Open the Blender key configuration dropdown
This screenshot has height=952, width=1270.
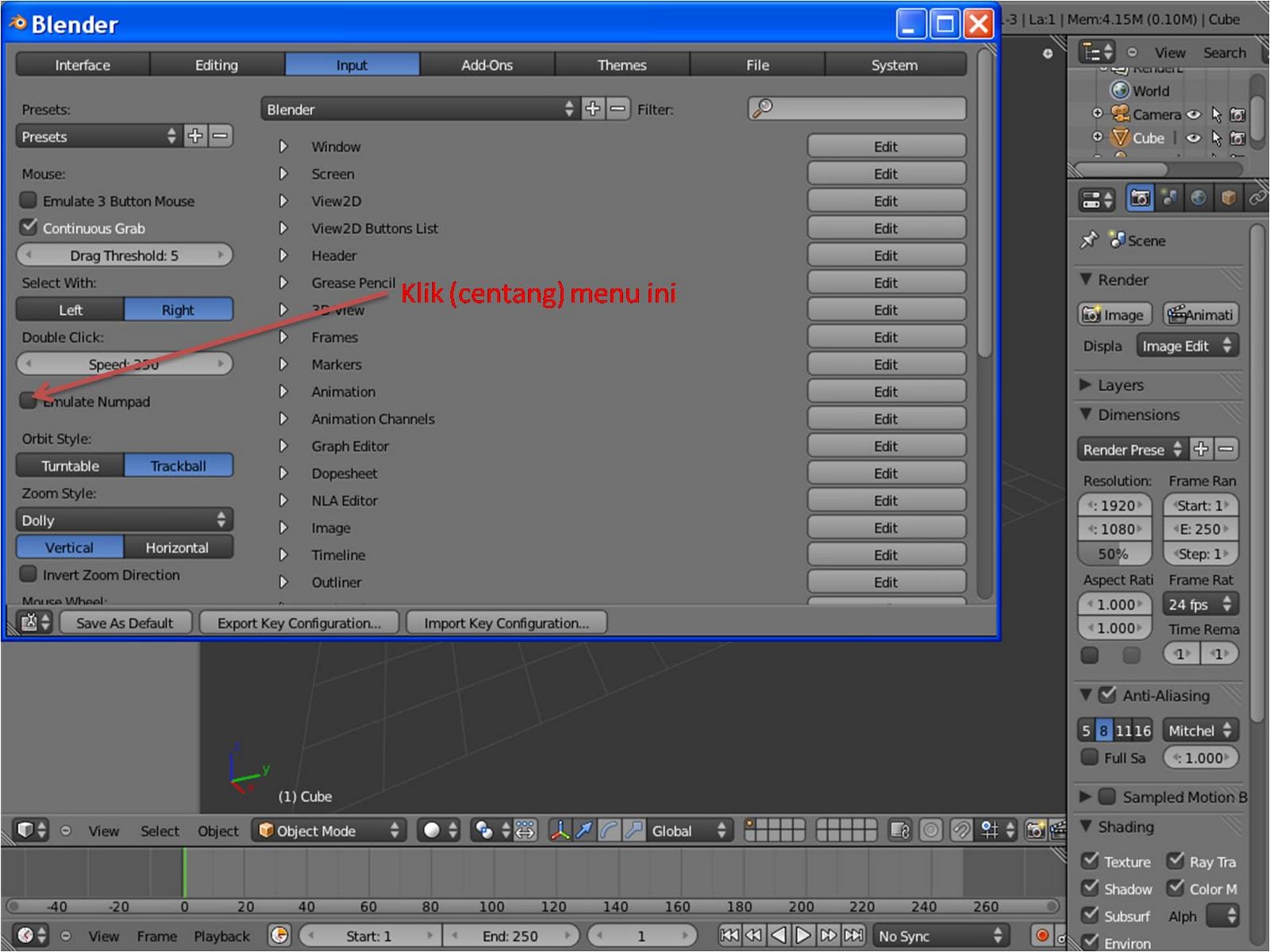pyautogui.click(x=420, y=109)
